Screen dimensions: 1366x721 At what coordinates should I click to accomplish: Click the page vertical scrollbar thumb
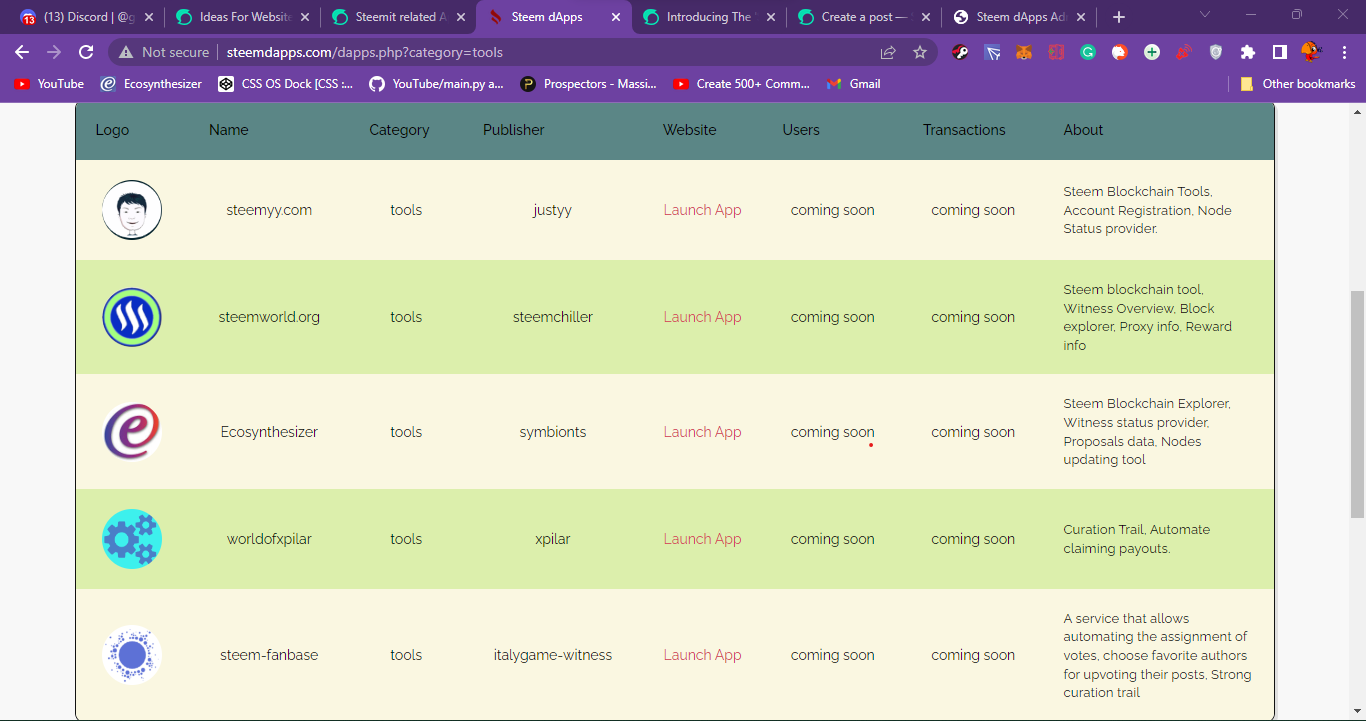[x=1357, y=404]
